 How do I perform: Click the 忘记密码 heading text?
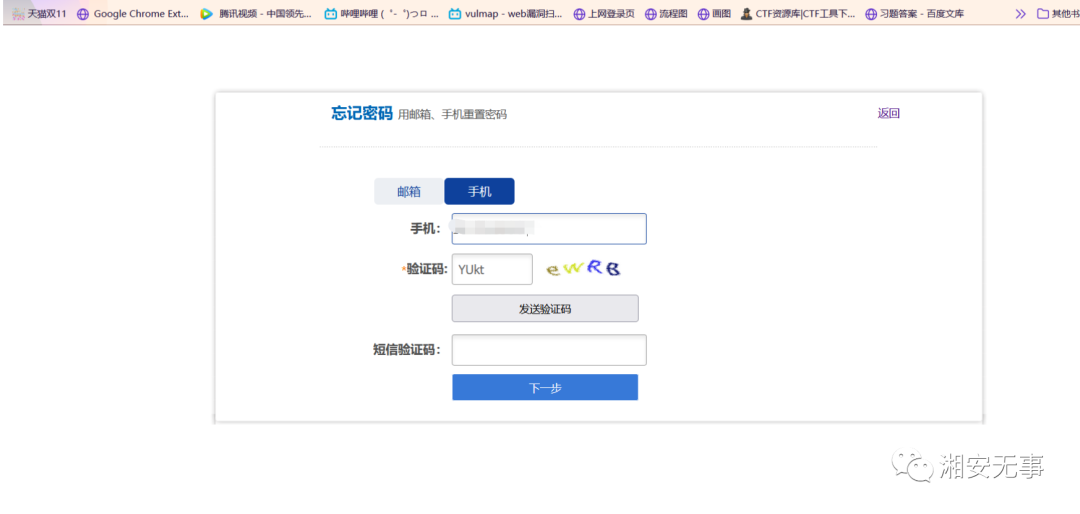[362, 113]
